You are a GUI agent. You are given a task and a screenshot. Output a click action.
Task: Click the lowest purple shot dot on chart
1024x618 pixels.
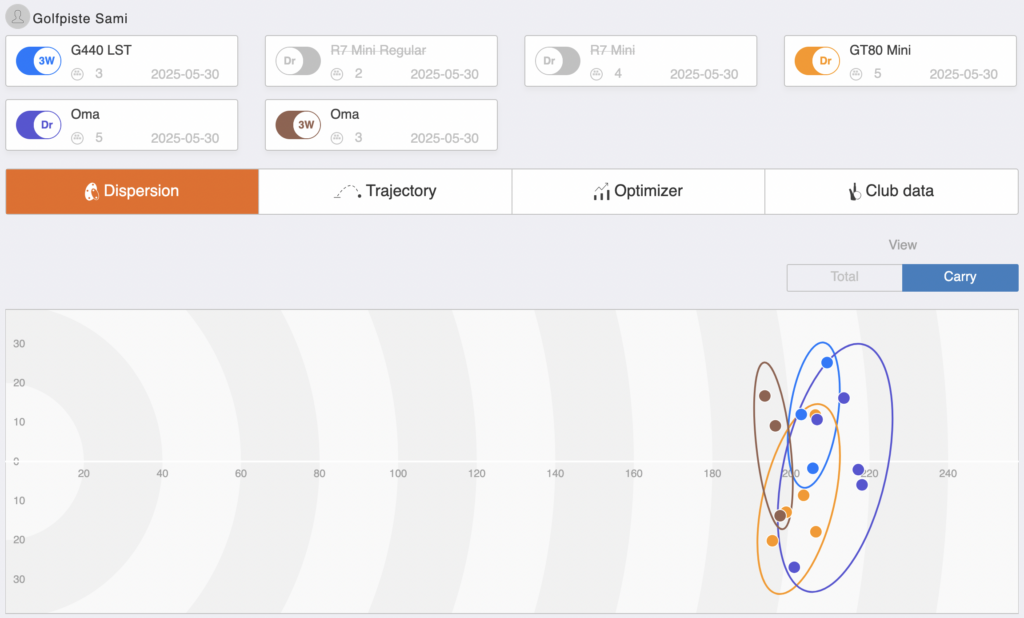[x=794, y=567]
